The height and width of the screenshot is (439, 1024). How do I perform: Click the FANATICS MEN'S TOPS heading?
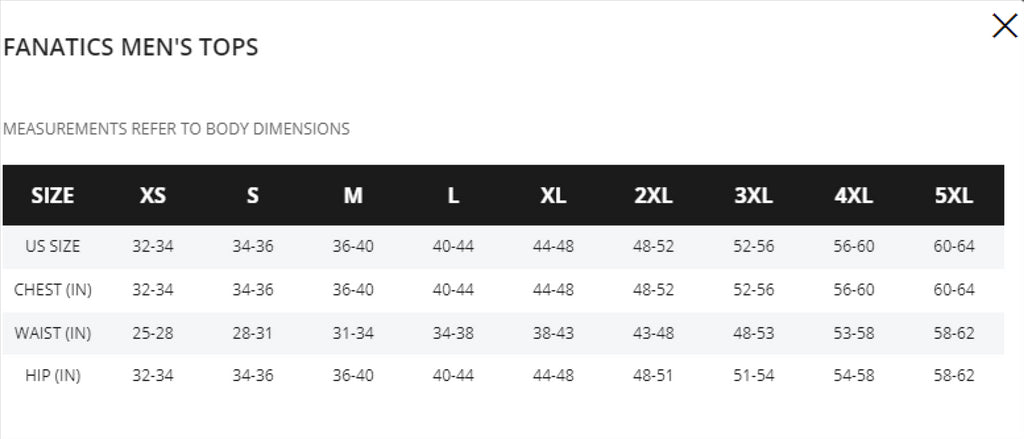tap(131, 48)
